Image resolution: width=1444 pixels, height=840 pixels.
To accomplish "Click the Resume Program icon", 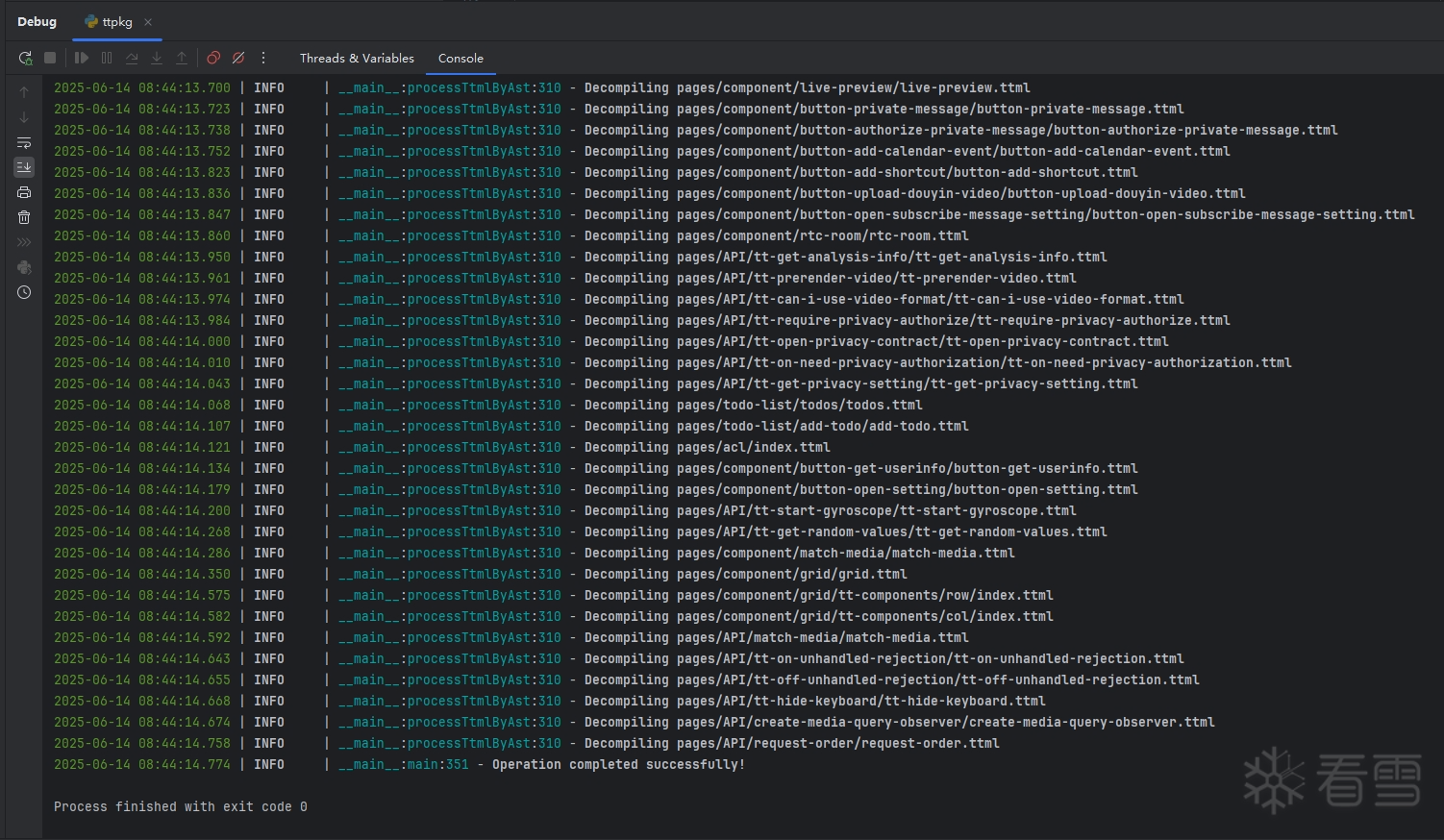I will (82, 58).
